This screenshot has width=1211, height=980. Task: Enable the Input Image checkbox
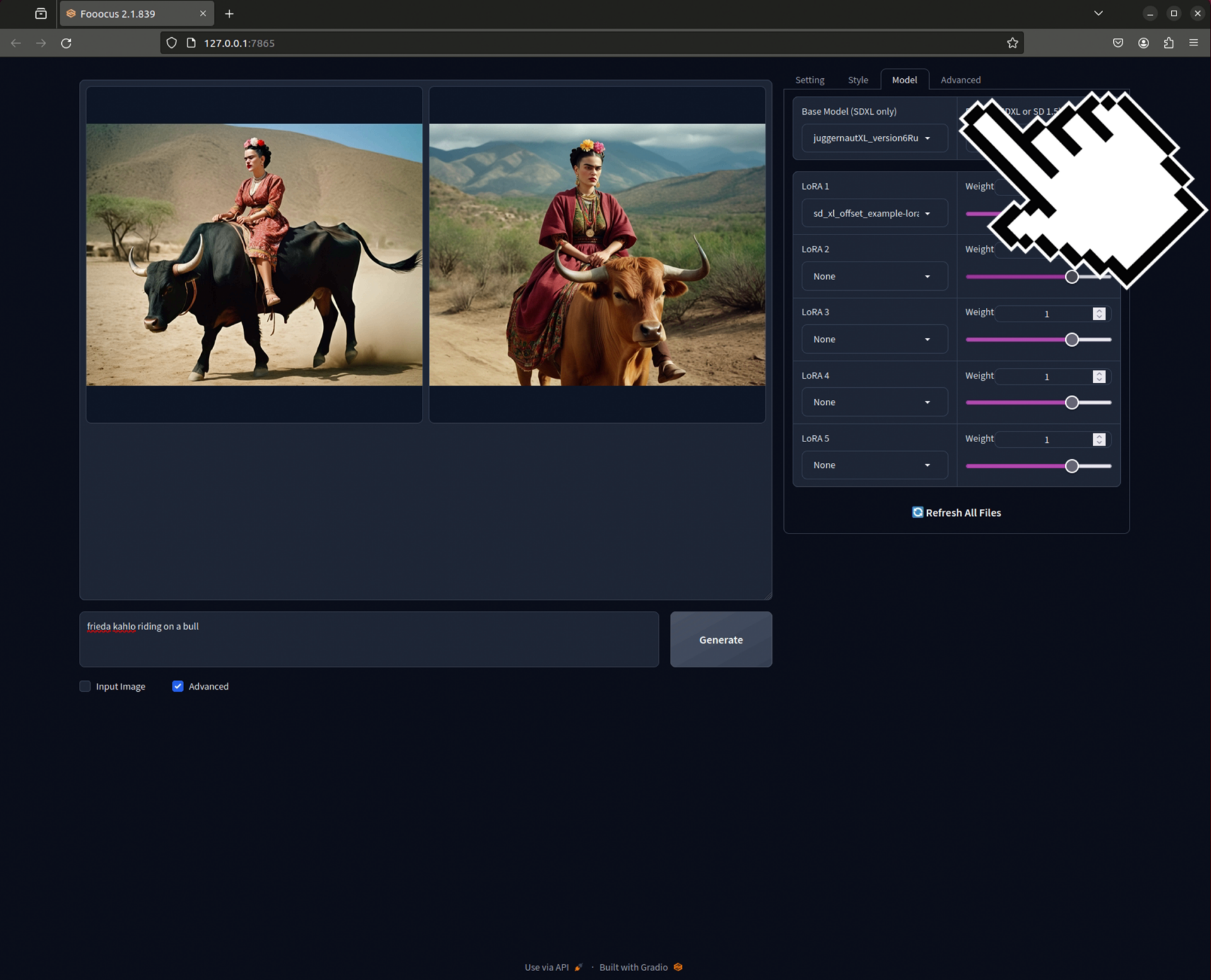[x=85, y=686]
